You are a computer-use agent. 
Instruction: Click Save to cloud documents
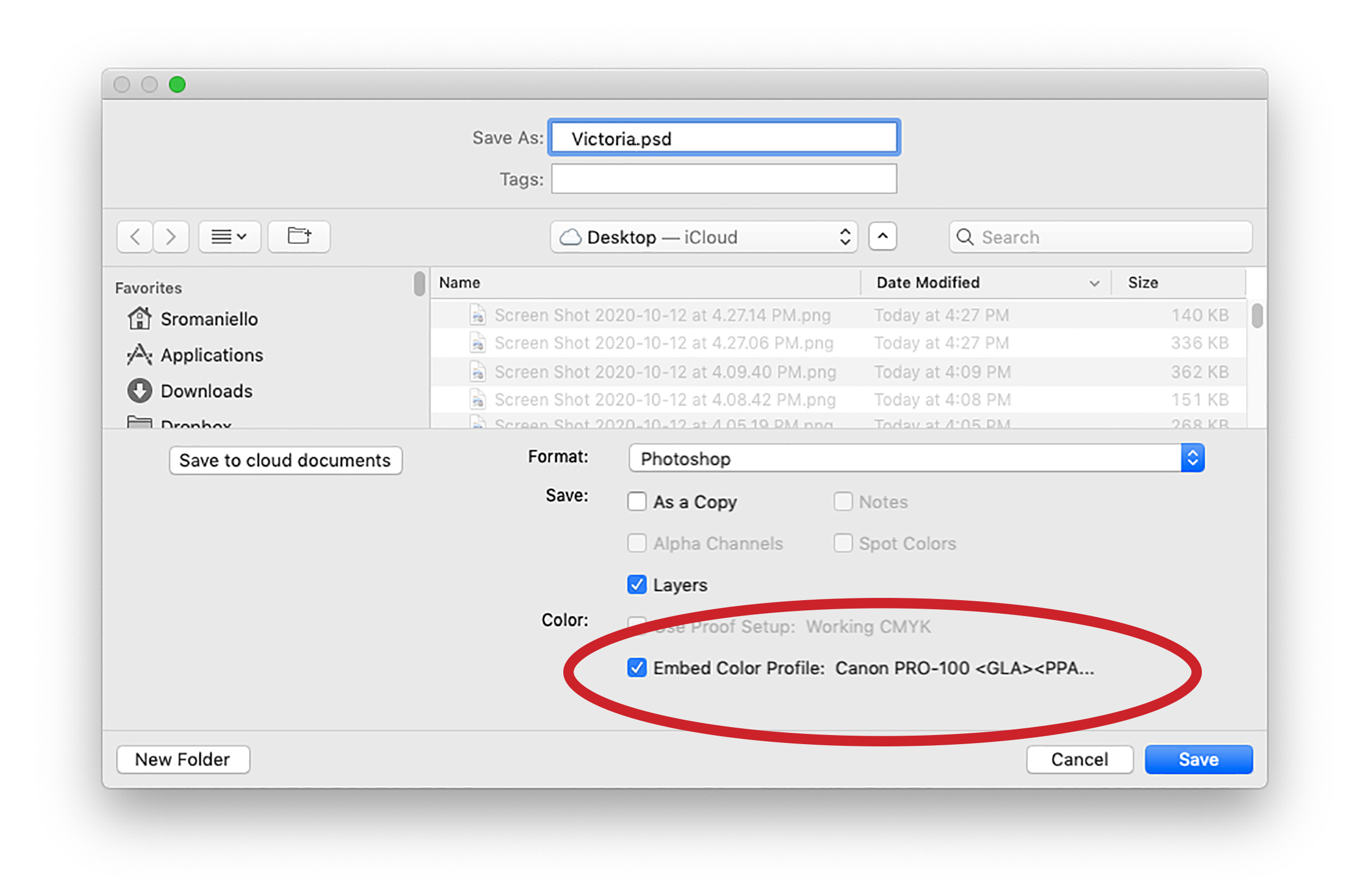pyautogui.click(x=285, y=460)
